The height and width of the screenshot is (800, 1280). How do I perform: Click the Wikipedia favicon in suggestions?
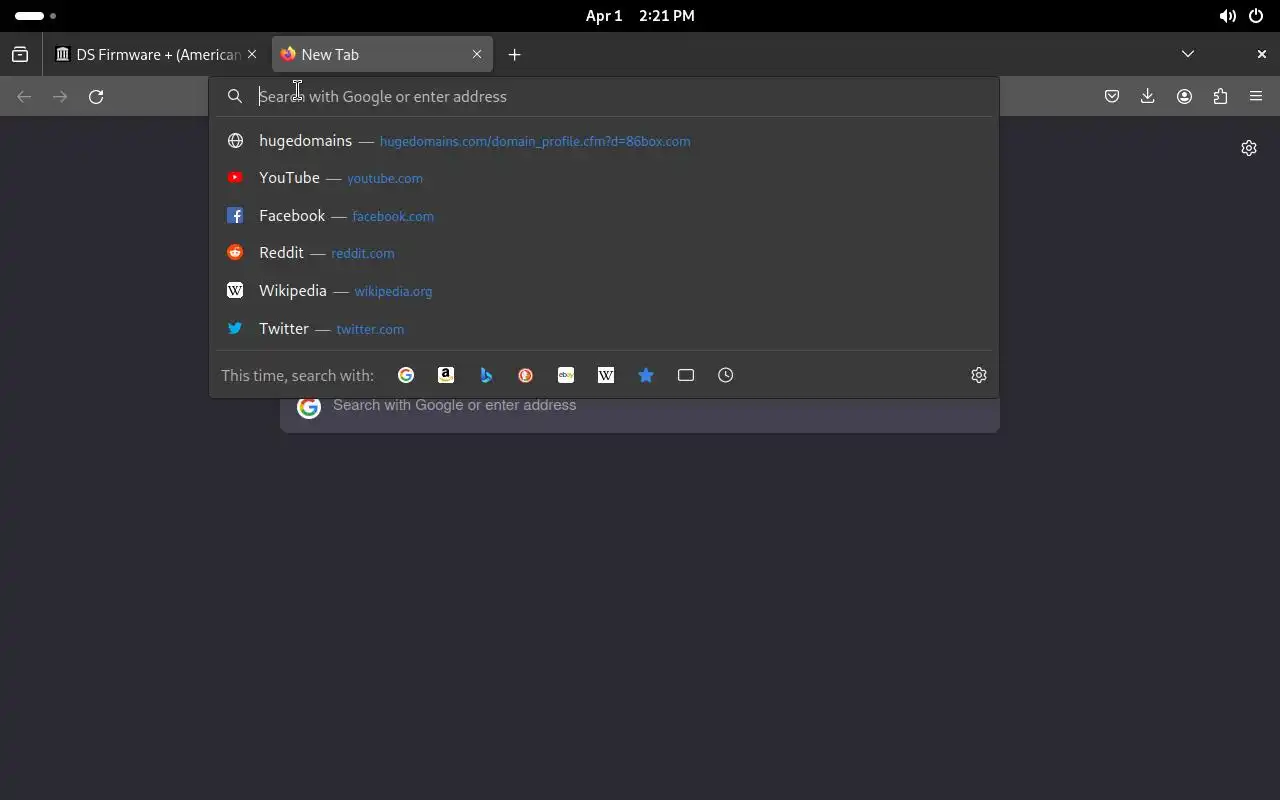(235, 291)
